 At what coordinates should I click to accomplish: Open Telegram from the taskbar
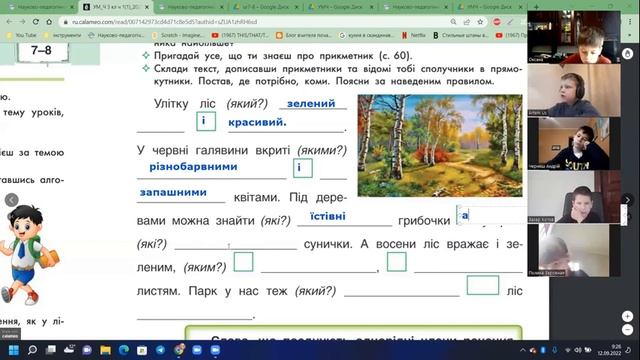click(x=160, y=350)
